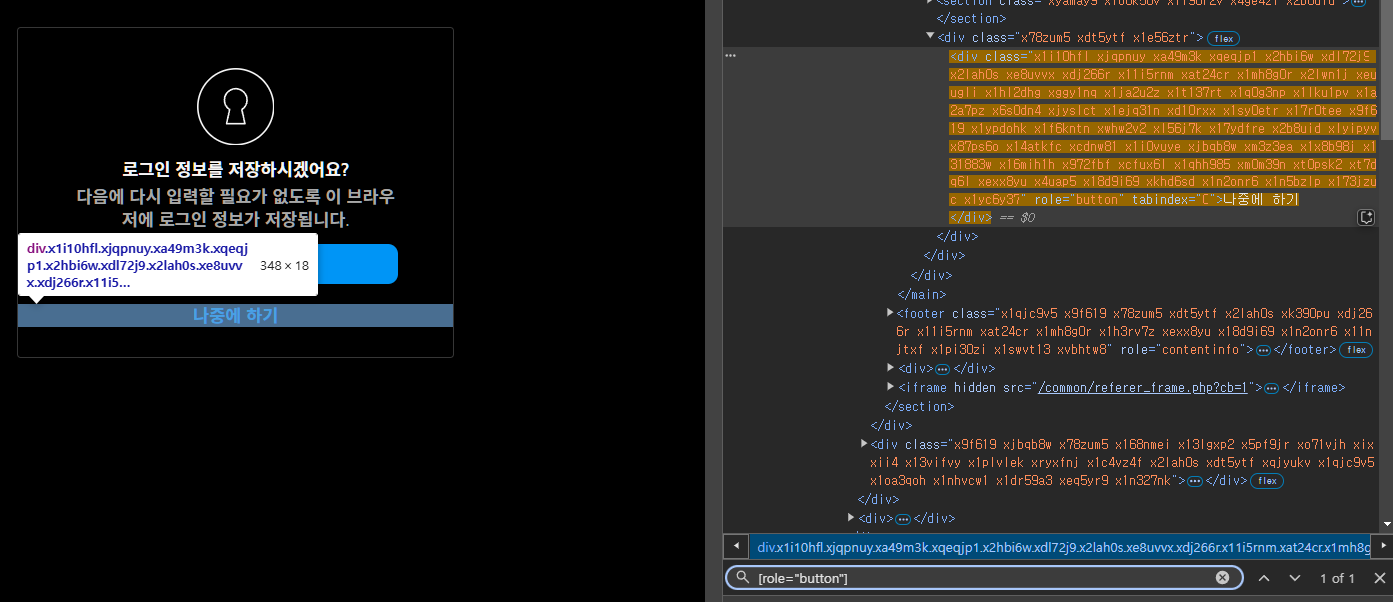Click the 로그인 정보를 저장하시겠어요? heading
Viewport: 1393px width, 602px height.
point(235,169)
